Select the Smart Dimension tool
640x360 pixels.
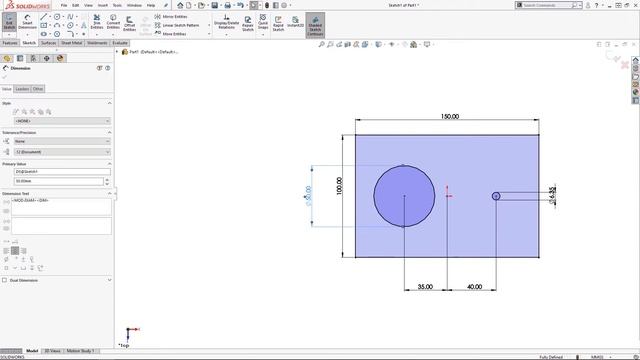coord(27,22)
